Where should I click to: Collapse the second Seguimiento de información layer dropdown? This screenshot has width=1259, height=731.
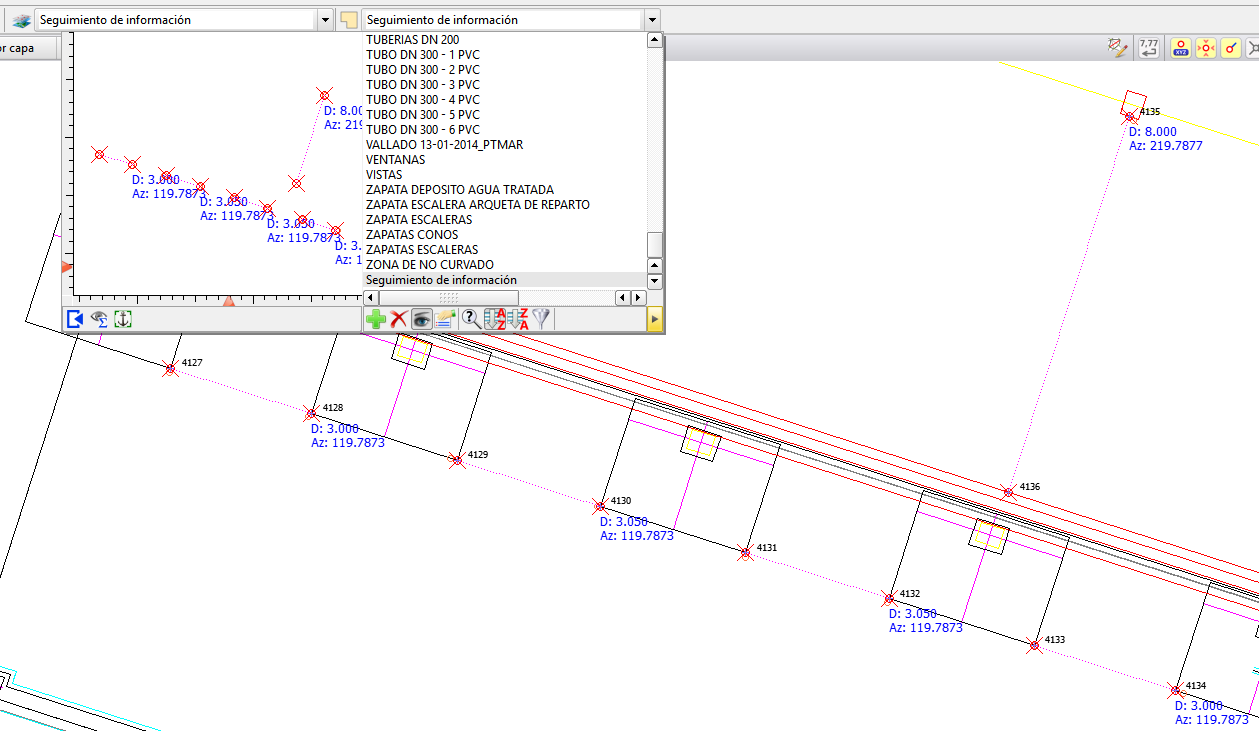click(652, 19)
